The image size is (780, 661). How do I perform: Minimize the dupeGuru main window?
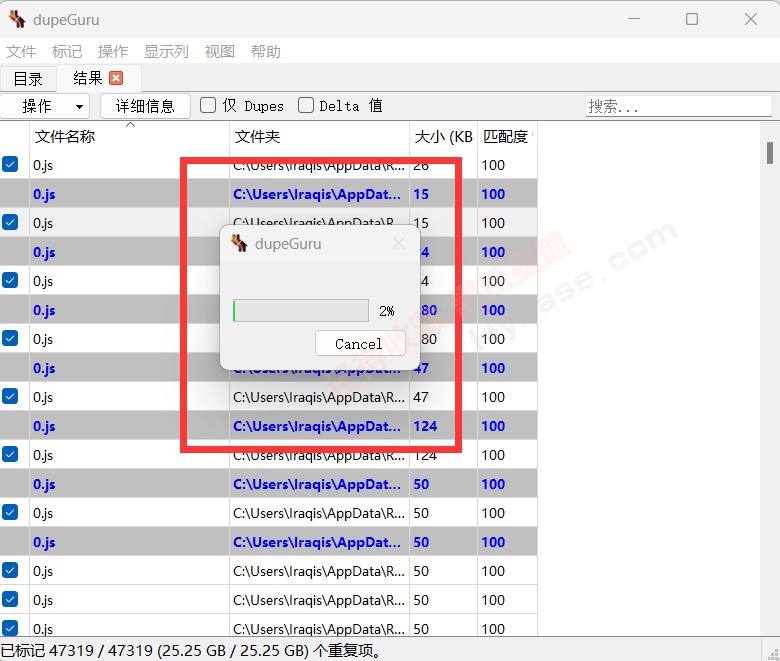click(634, 19)
